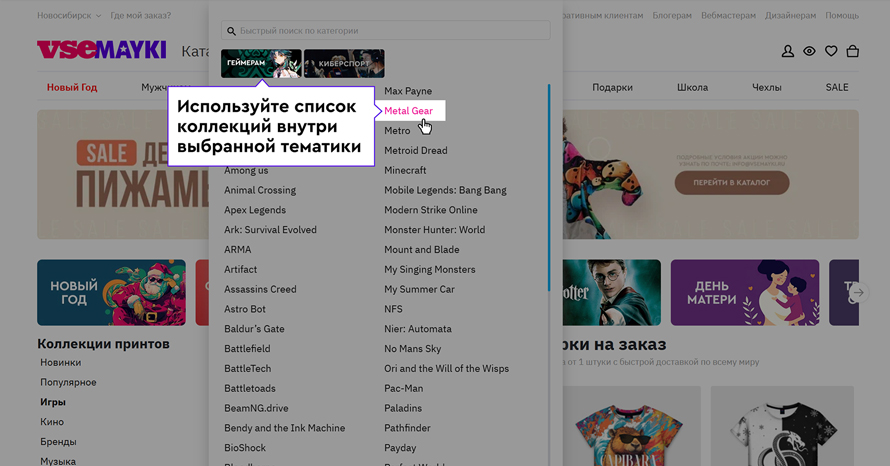Open the Pac-Man collection
The image size is (890, 466).
pyautogui.click(x=404, y=389)
